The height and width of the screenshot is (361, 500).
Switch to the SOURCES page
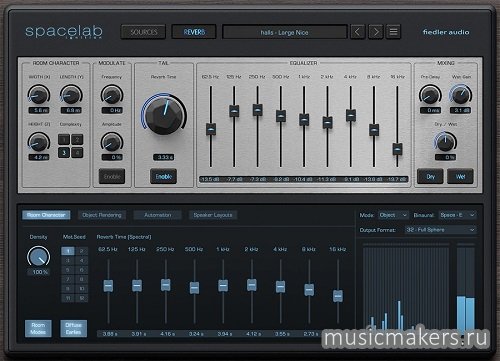click(x=143, y=32)
